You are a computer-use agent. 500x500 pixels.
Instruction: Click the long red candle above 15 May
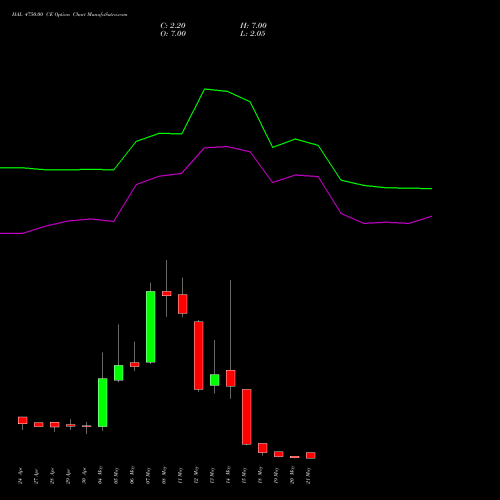tap(247, 417)
